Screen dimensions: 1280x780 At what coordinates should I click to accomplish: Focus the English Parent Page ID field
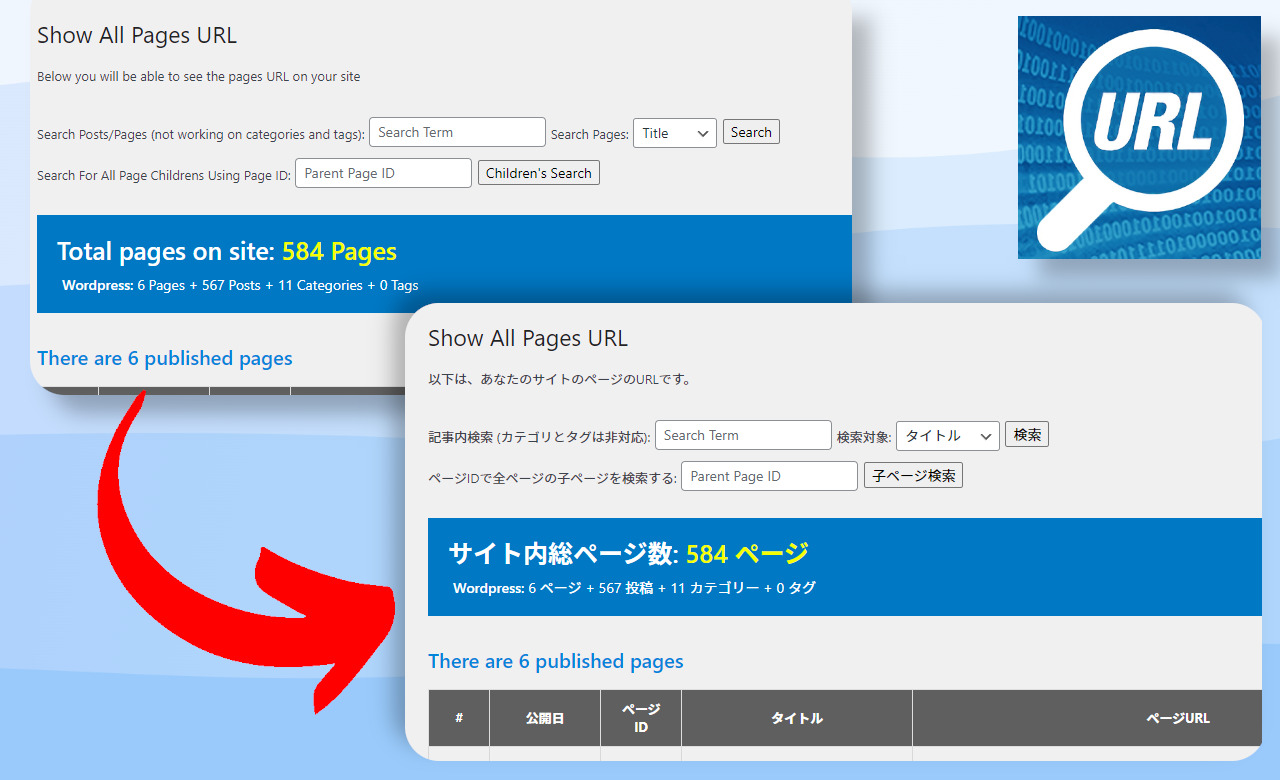383,173
